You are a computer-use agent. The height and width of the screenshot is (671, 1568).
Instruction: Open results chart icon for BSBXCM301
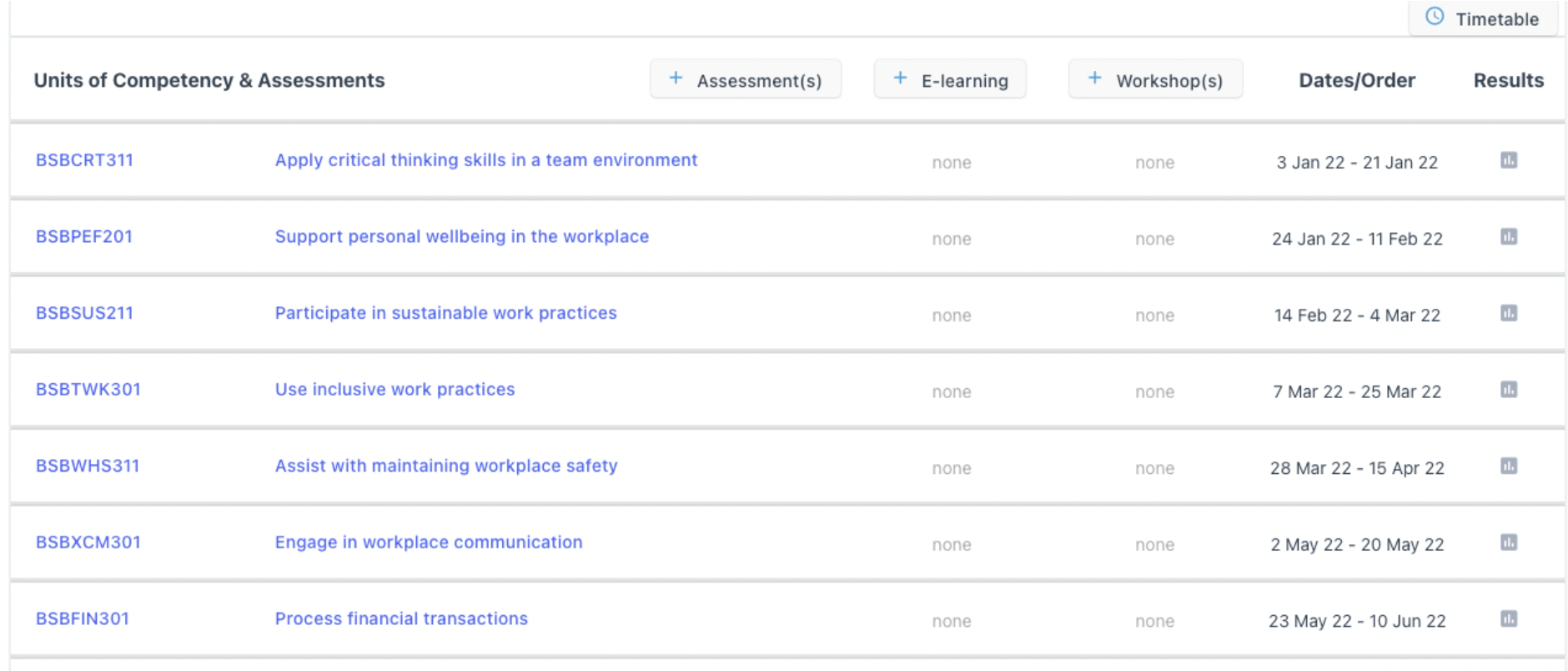pos(1508,542)
